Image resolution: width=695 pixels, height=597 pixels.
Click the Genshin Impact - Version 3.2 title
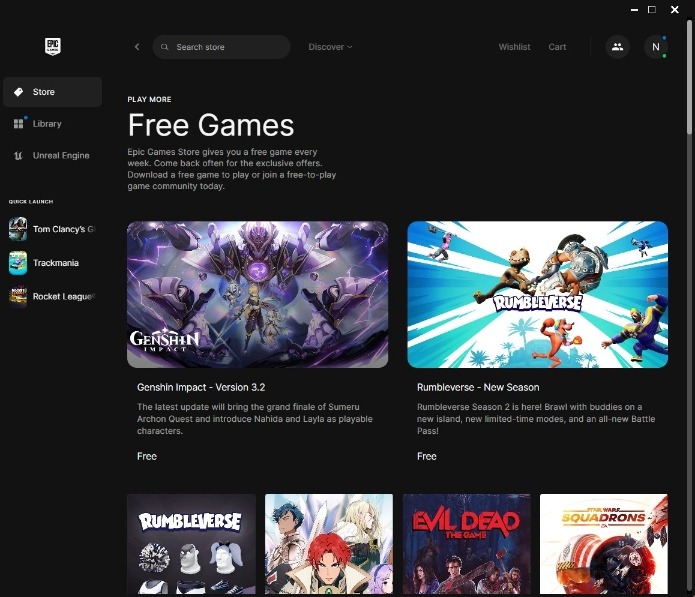tap(201, 387)
